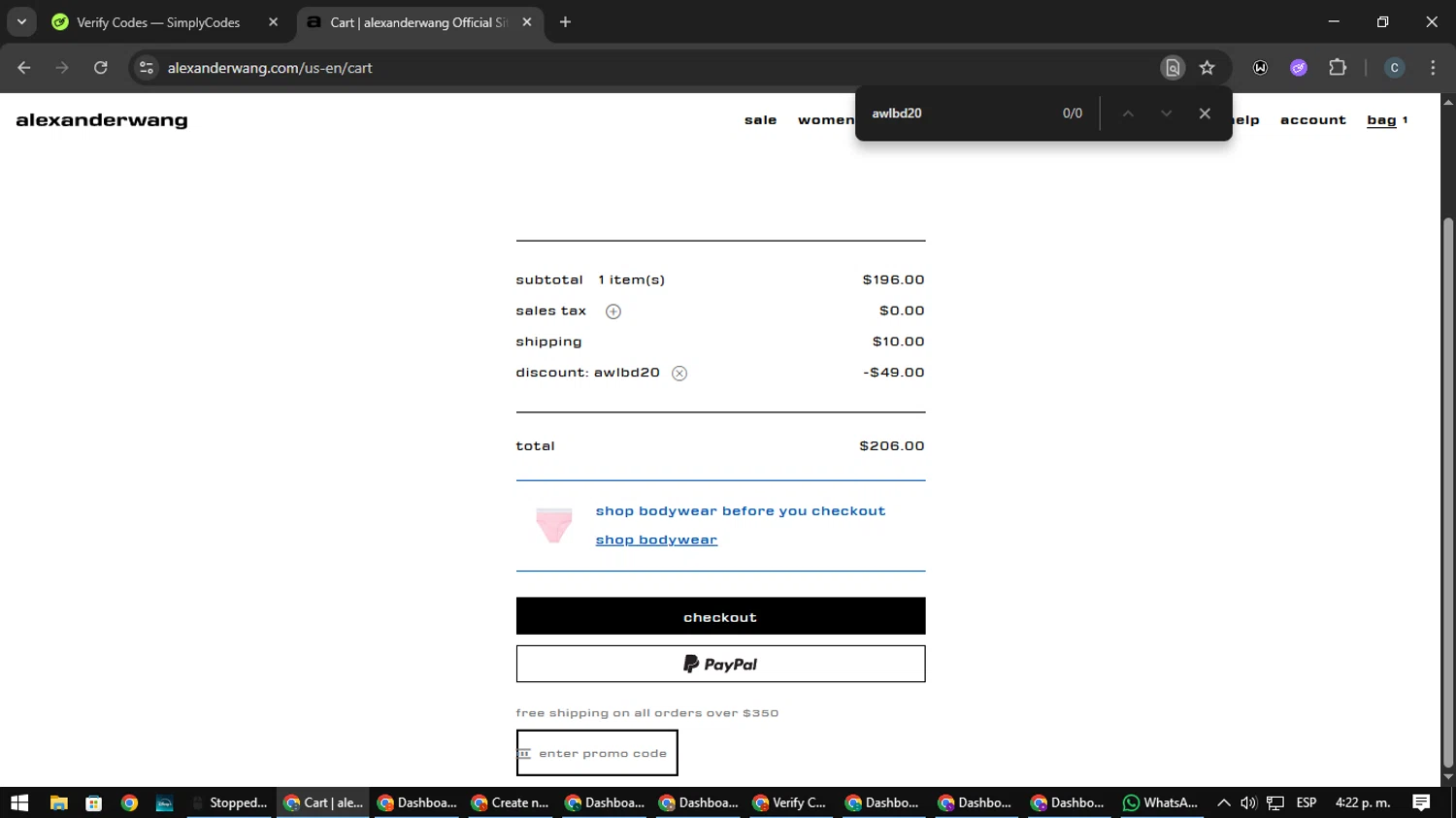
Task: Click the find bar text awlbd20
Action: 897,114
